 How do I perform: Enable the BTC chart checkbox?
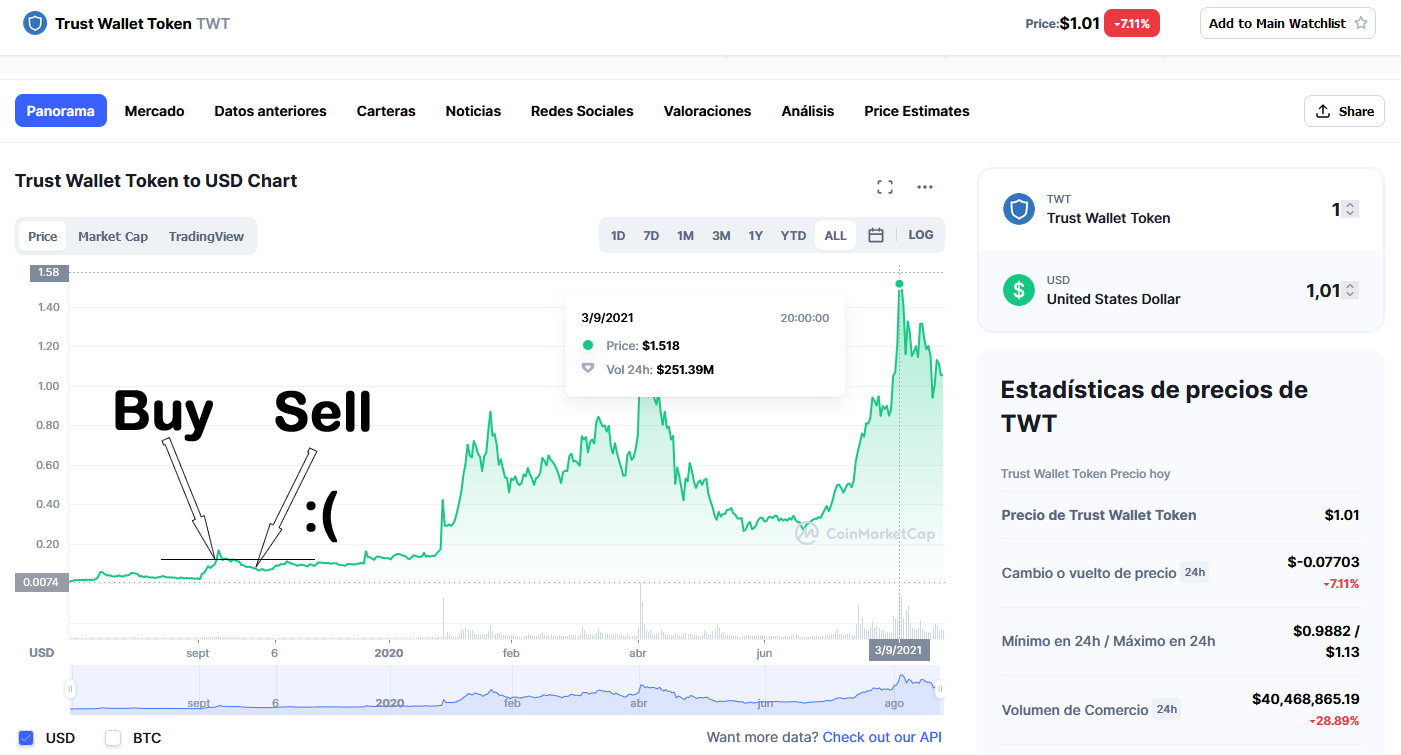point(113,738)
